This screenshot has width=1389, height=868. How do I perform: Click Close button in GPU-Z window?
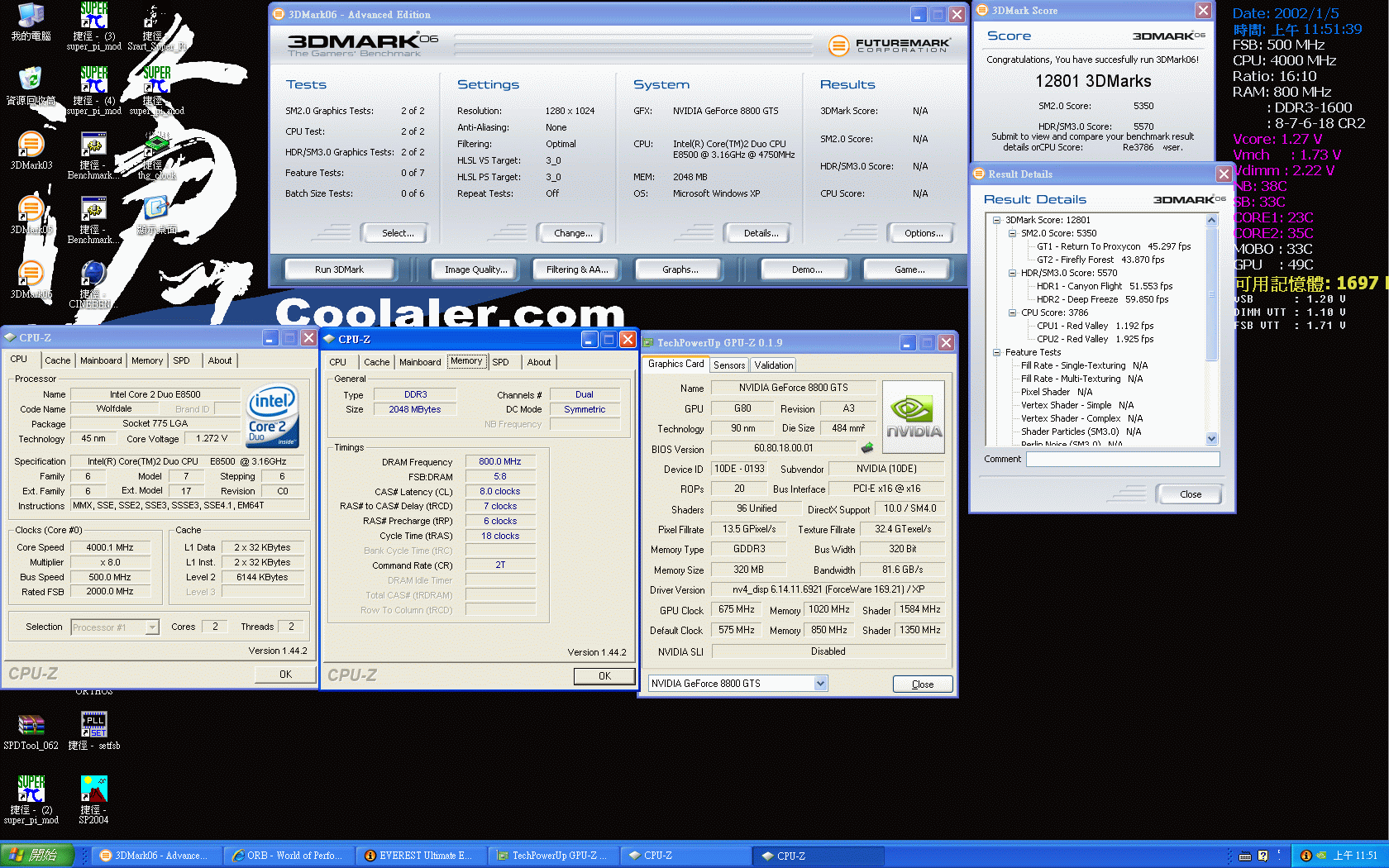pyautogui.click(x=923, y=684)
